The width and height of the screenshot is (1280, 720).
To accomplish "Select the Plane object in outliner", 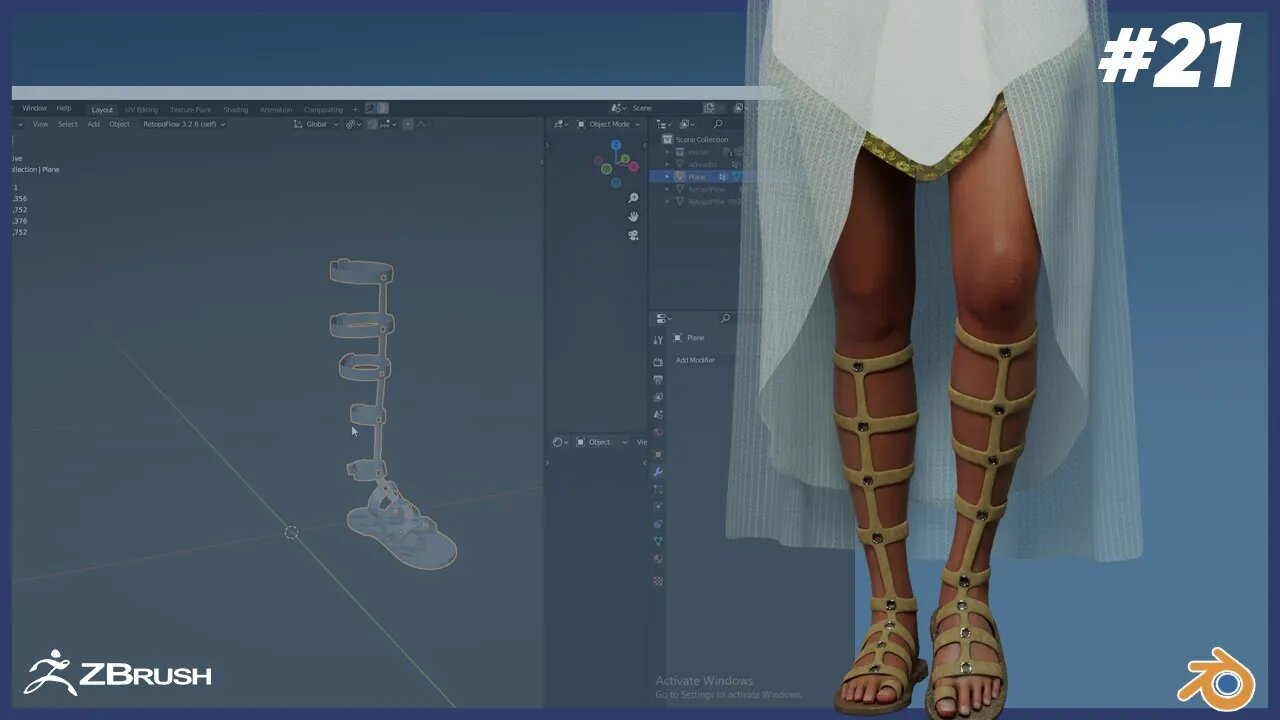I will [696, 176].
